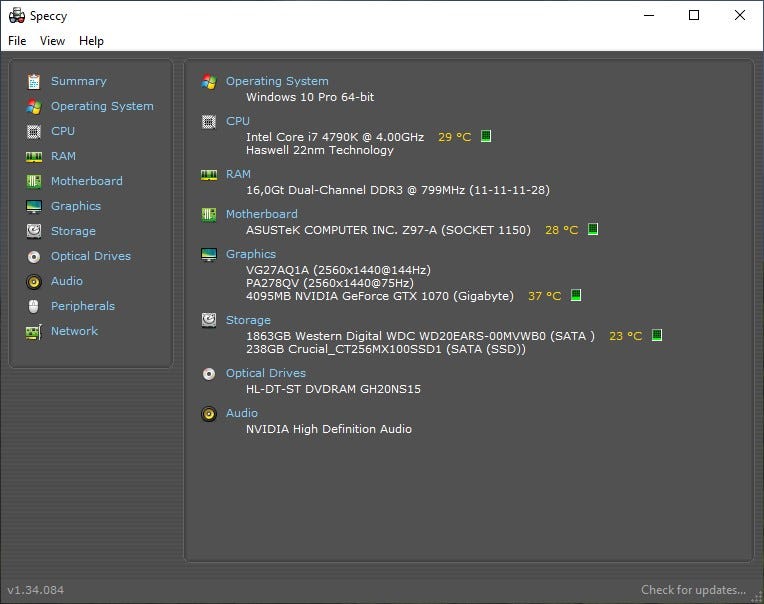The image size is (764, 604).
Task: Open Graphics section label in sidebar
Action: tap(76, 206)
